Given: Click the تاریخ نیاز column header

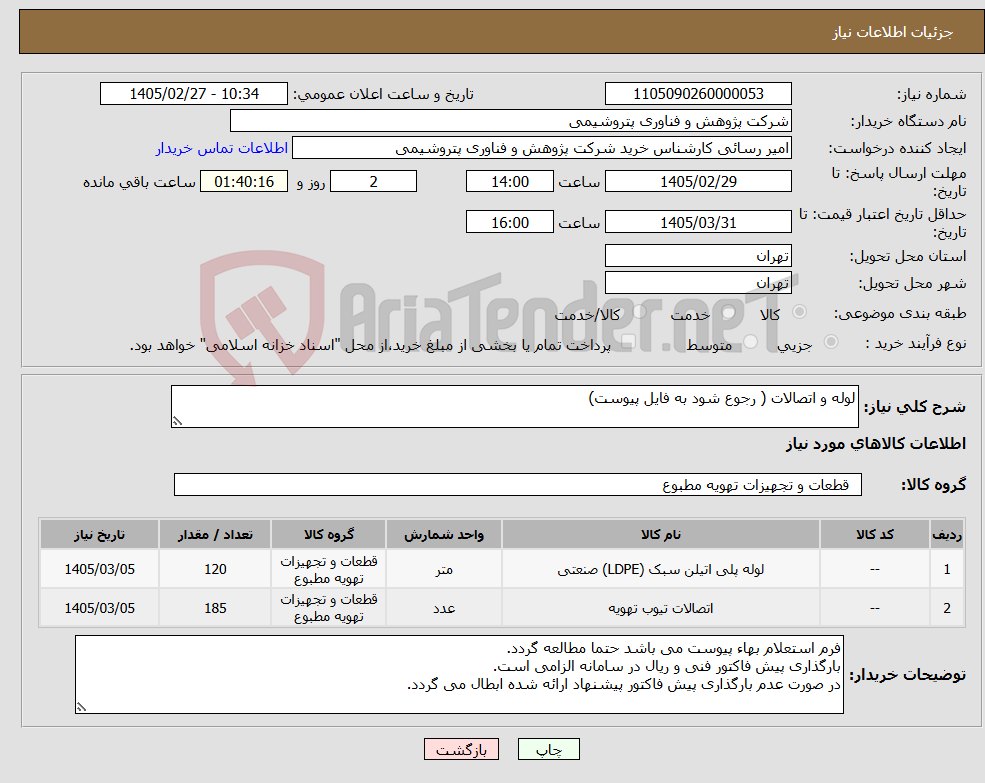Looking at the screenshot, I should pyautogui.click(x=99, y=534).
